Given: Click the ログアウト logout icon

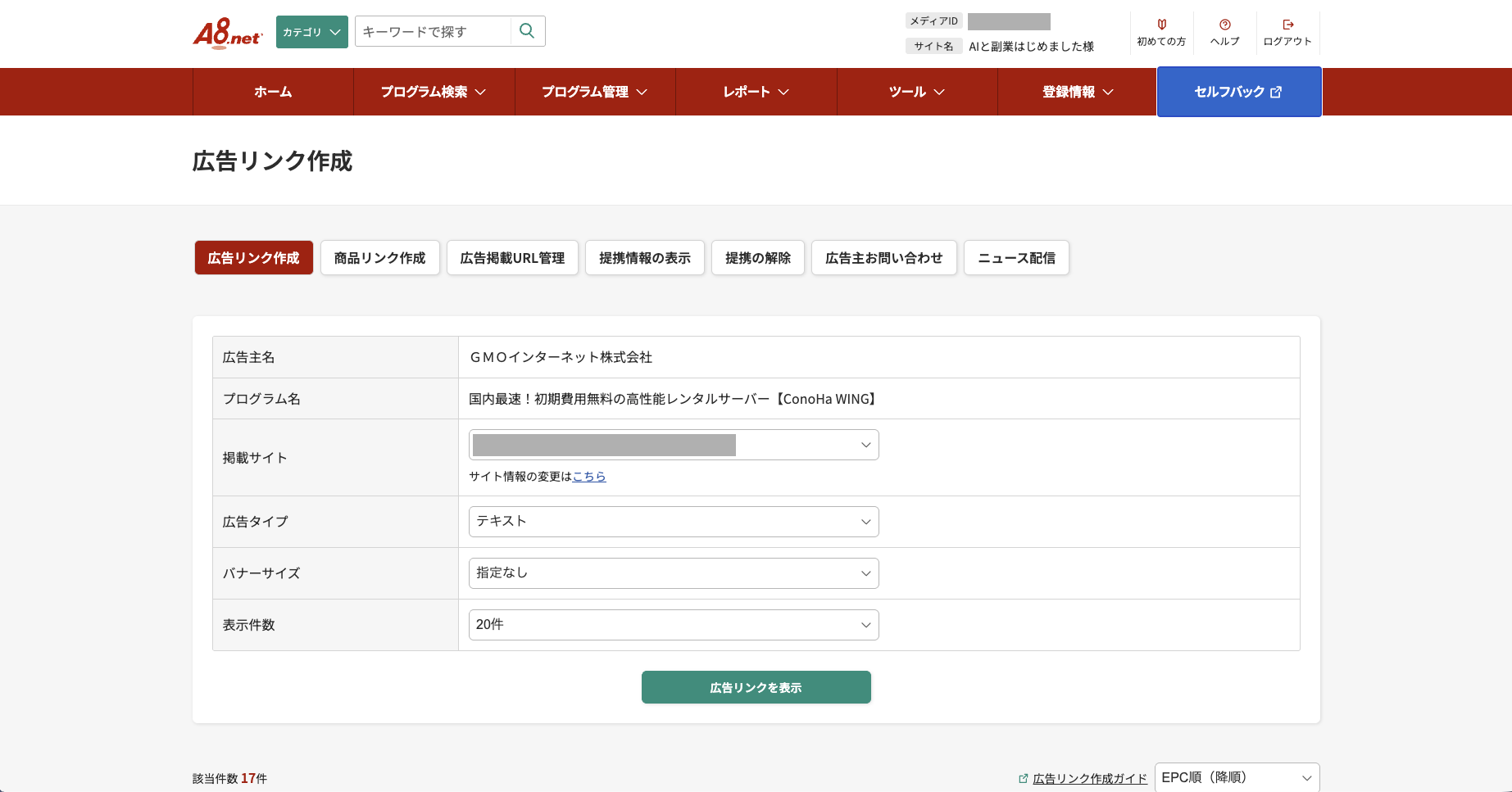Looking at the screenshot, I should (1287, 25).
